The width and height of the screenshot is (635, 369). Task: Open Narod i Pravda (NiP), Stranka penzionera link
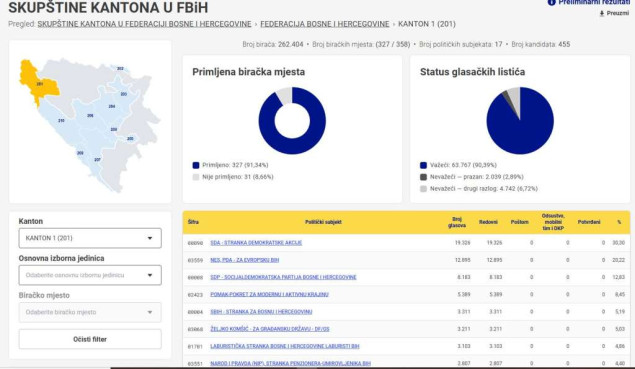tap(290, 363)
